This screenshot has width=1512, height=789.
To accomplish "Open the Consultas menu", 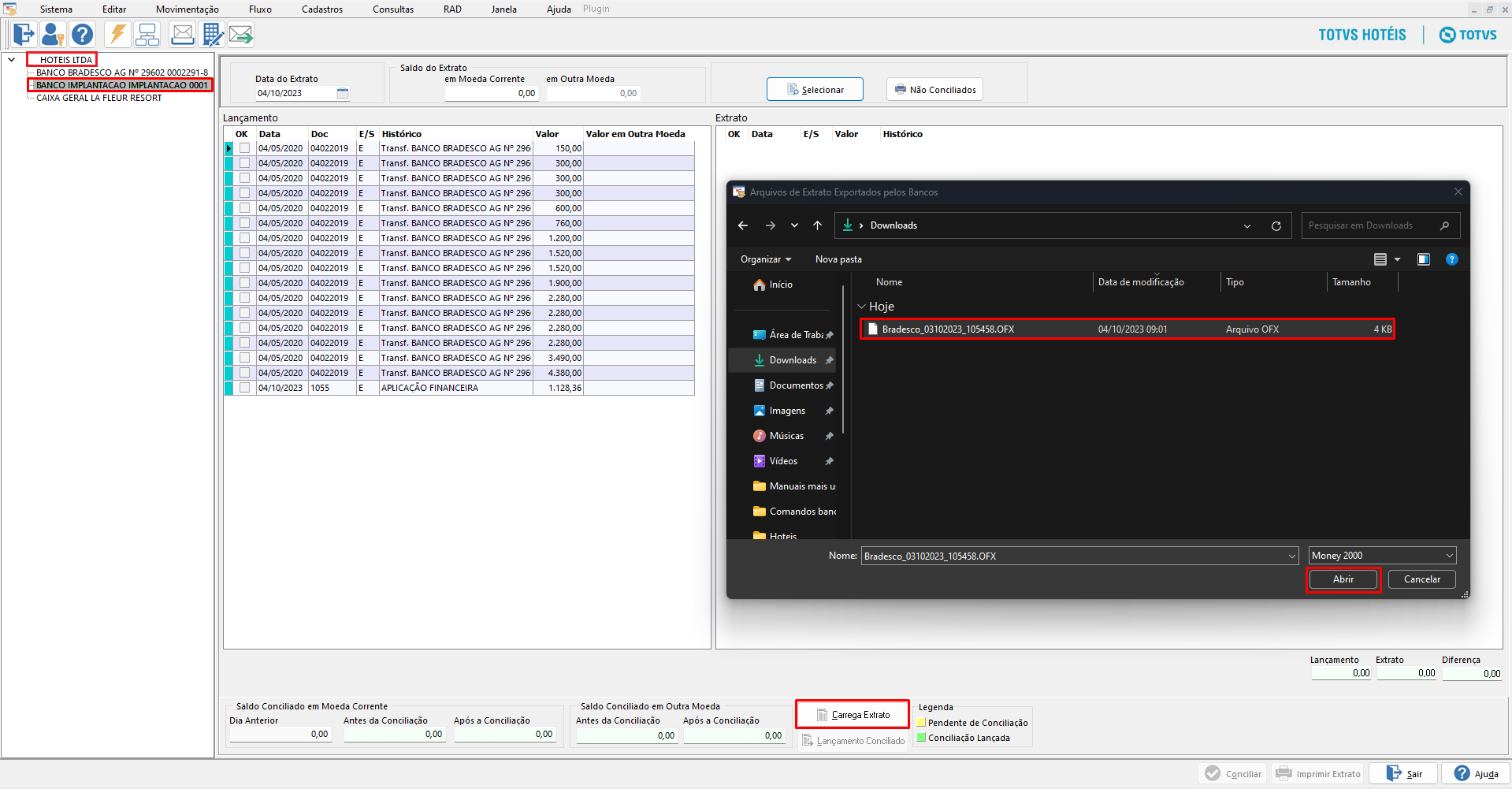I will tap(393, 9).
